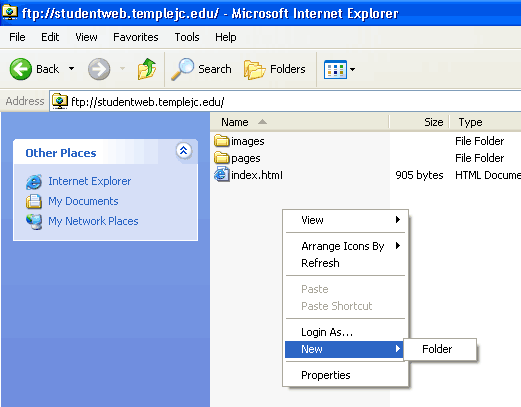This screenshot has width=521, height=407.
Task: Click the images folder icon
Action: point(222,141)
